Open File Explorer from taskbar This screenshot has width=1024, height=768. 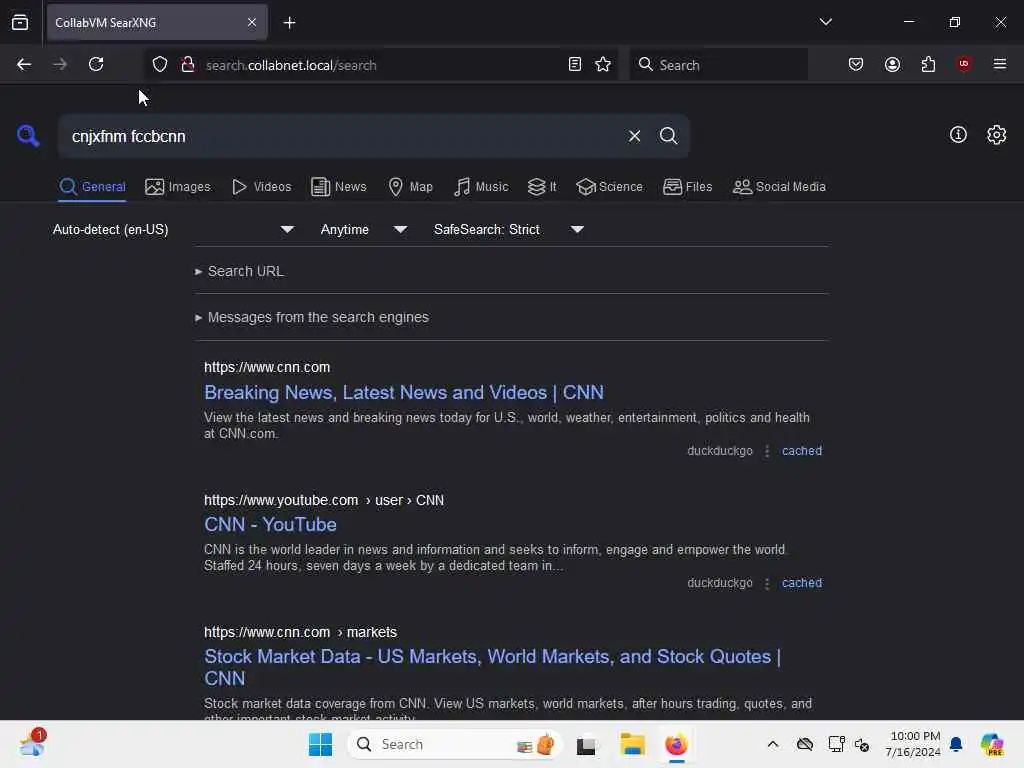(632, 744)
